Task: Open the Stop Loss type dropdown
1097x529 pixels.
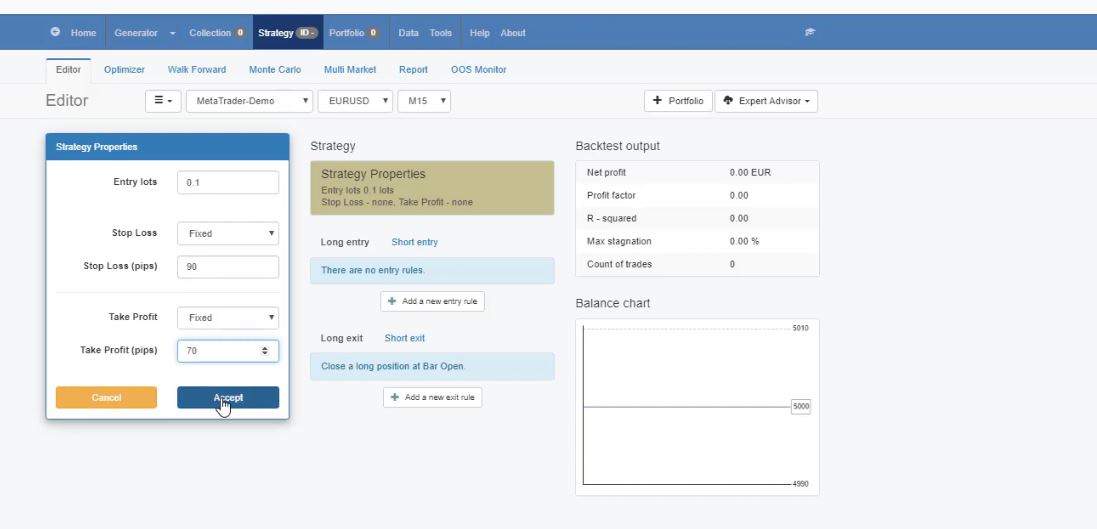Action: [228, 233]
